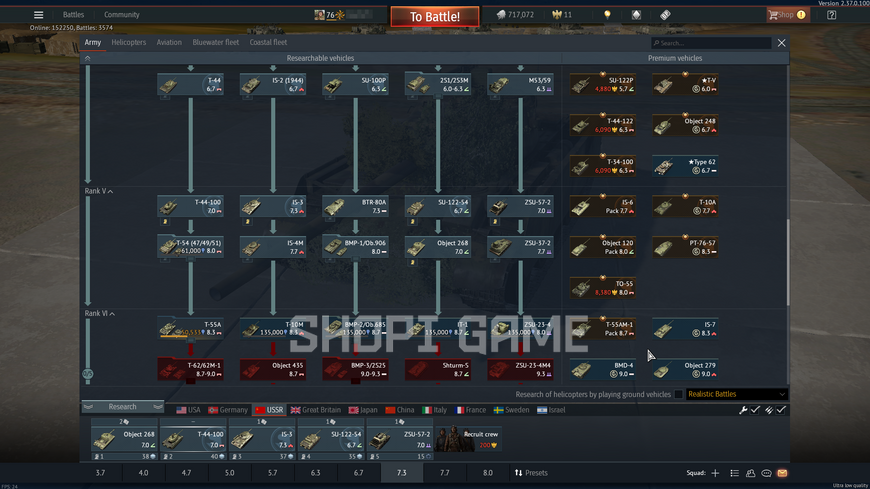Collapse the Rank V section
The width and height of the screenshot is (870, 489).
pos(99,191)
